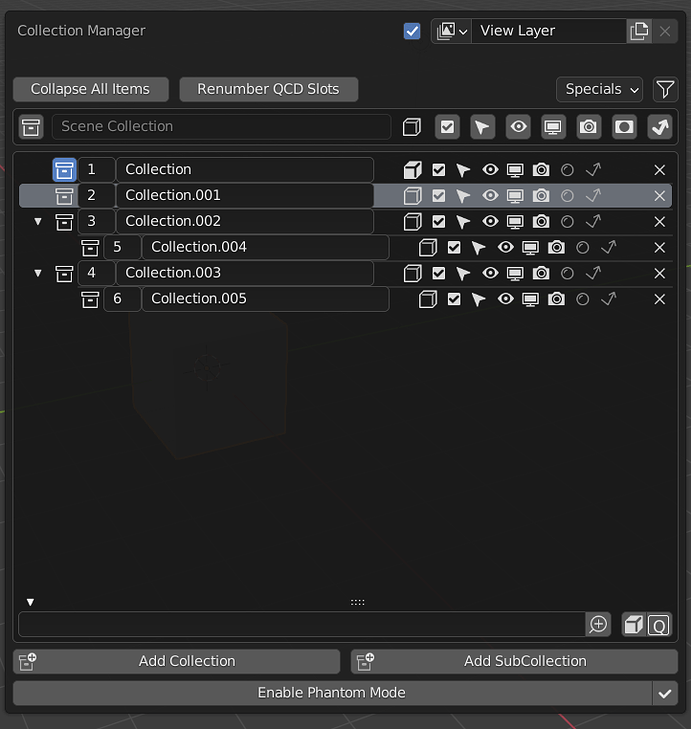Toggle global indirect only icon in header
The height and width of the screenshot is (729, 691).
pos(660,127)
